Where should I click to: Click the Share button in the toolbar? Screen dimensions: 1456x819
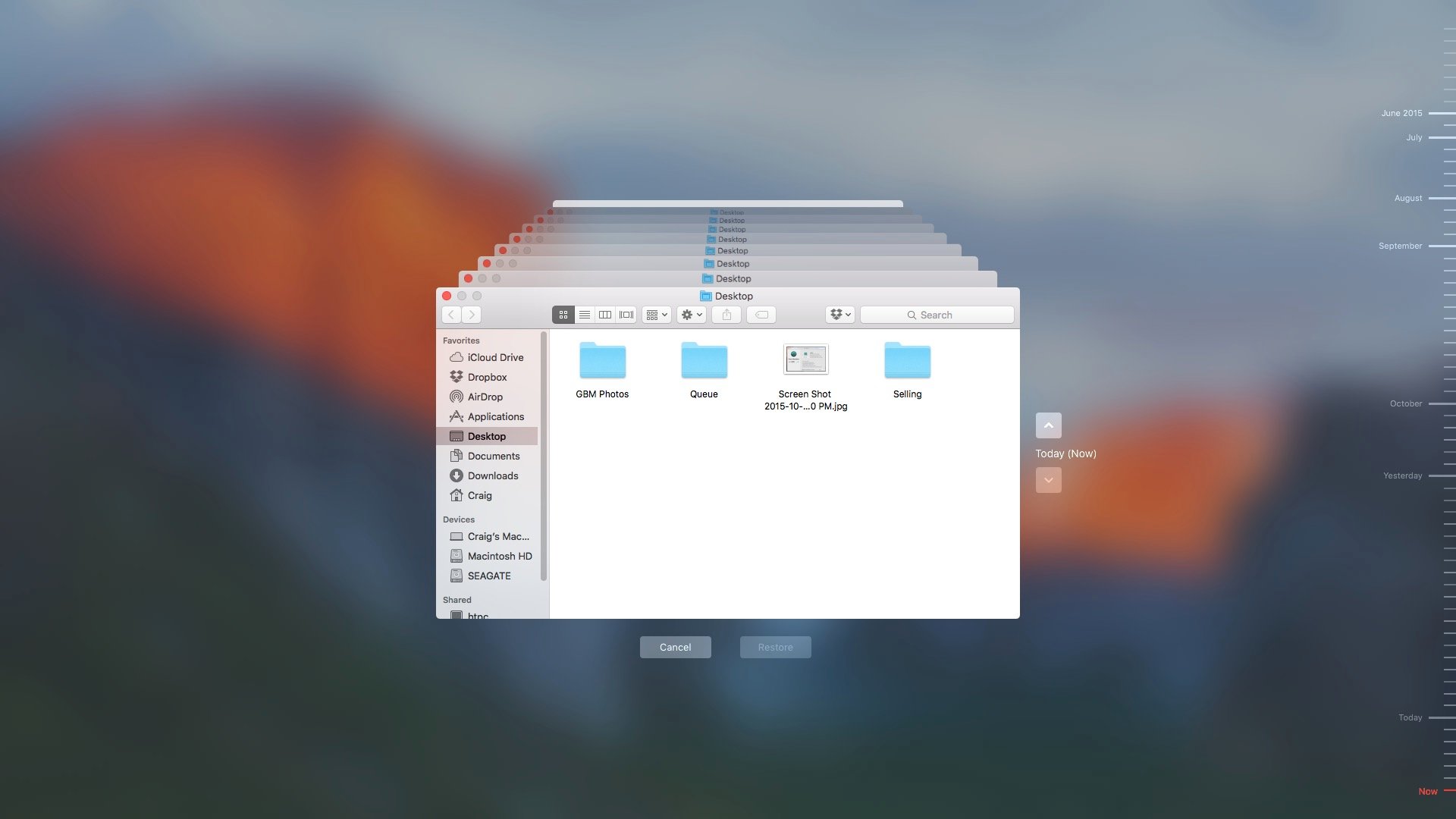(726, 315)
